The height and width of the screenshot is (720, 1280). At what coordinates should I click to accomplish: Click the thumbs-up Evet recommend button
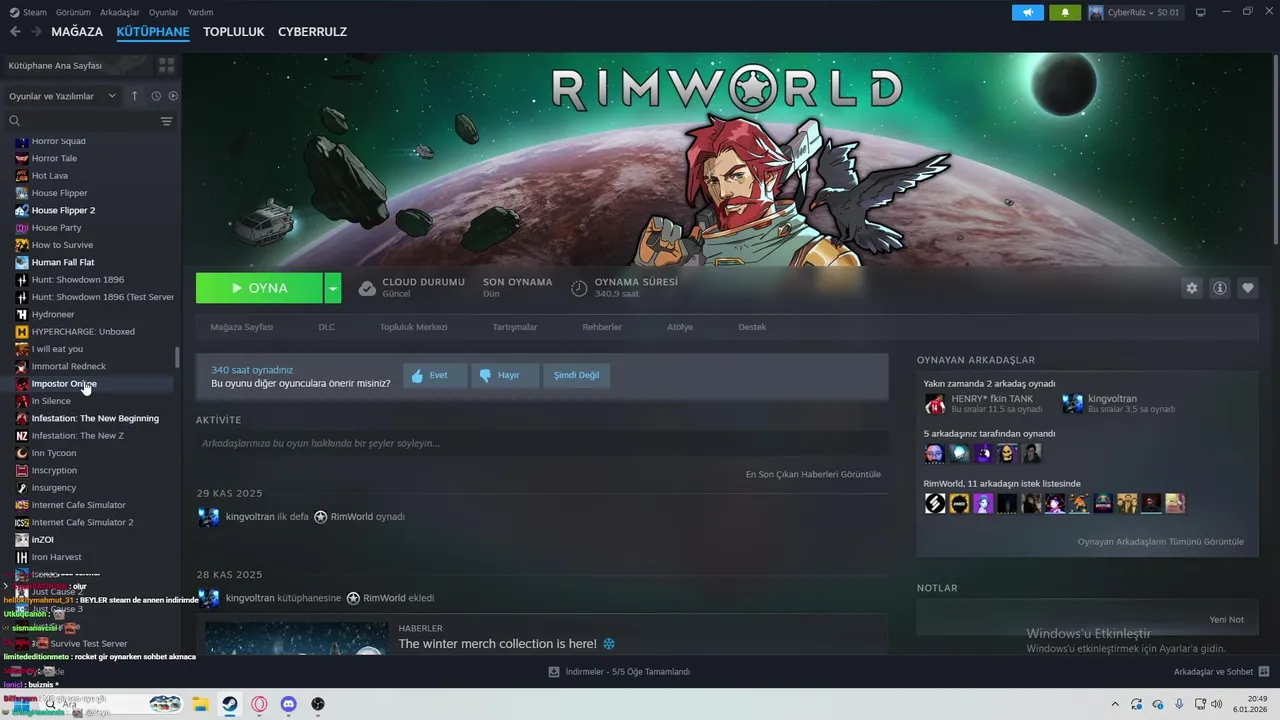[x=435, y=375]
